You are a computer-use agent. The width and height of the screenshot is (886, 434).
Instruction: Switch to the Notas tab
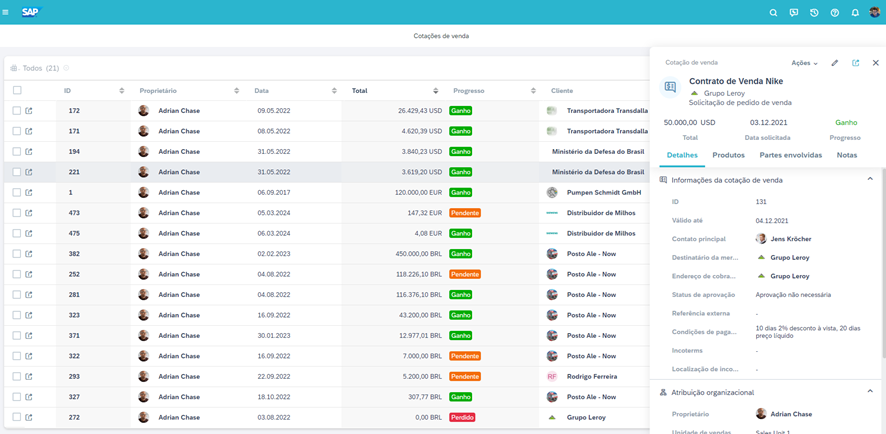[847, 155]
